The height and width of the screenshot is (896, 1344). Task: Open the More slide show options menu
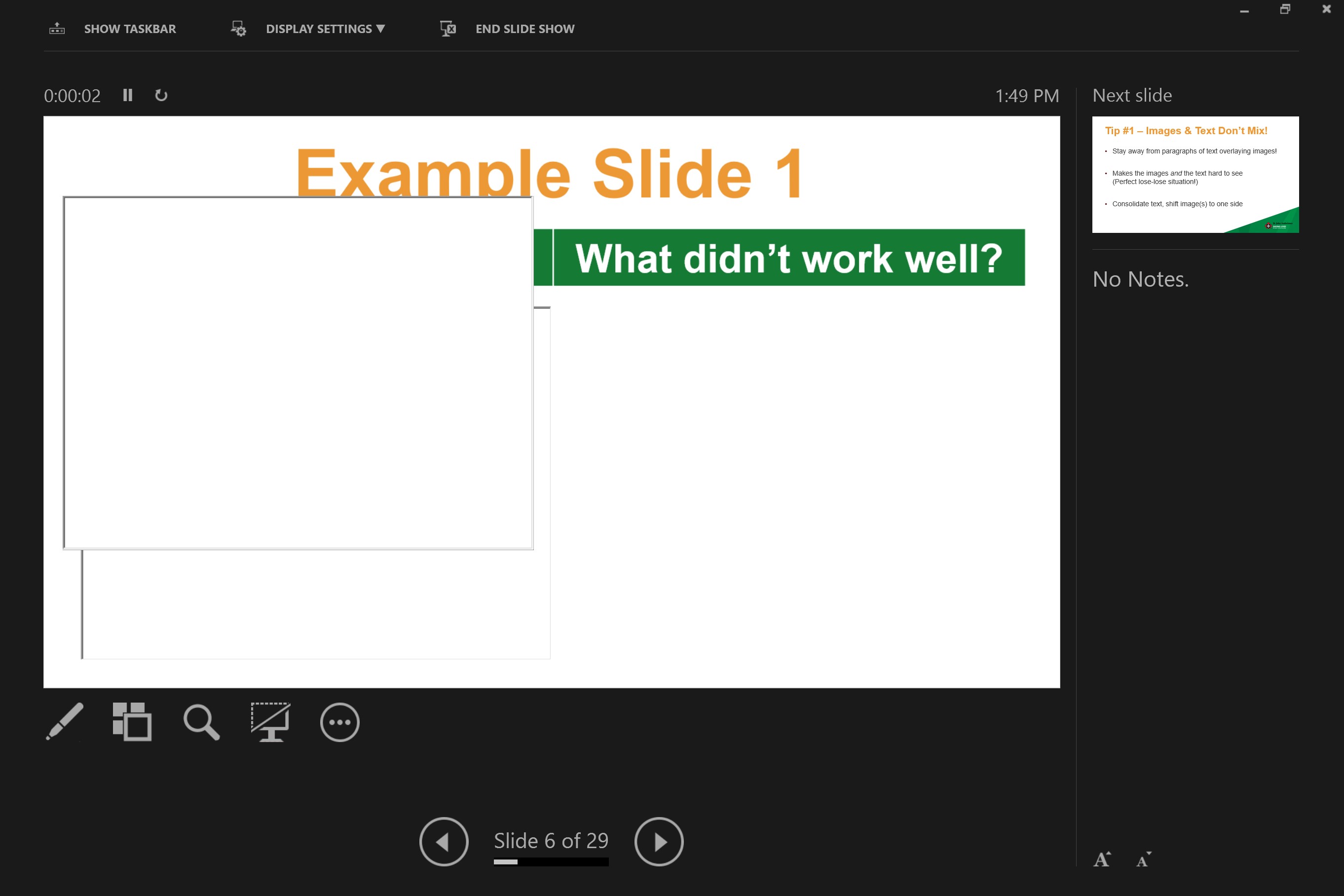click(339, 722)
